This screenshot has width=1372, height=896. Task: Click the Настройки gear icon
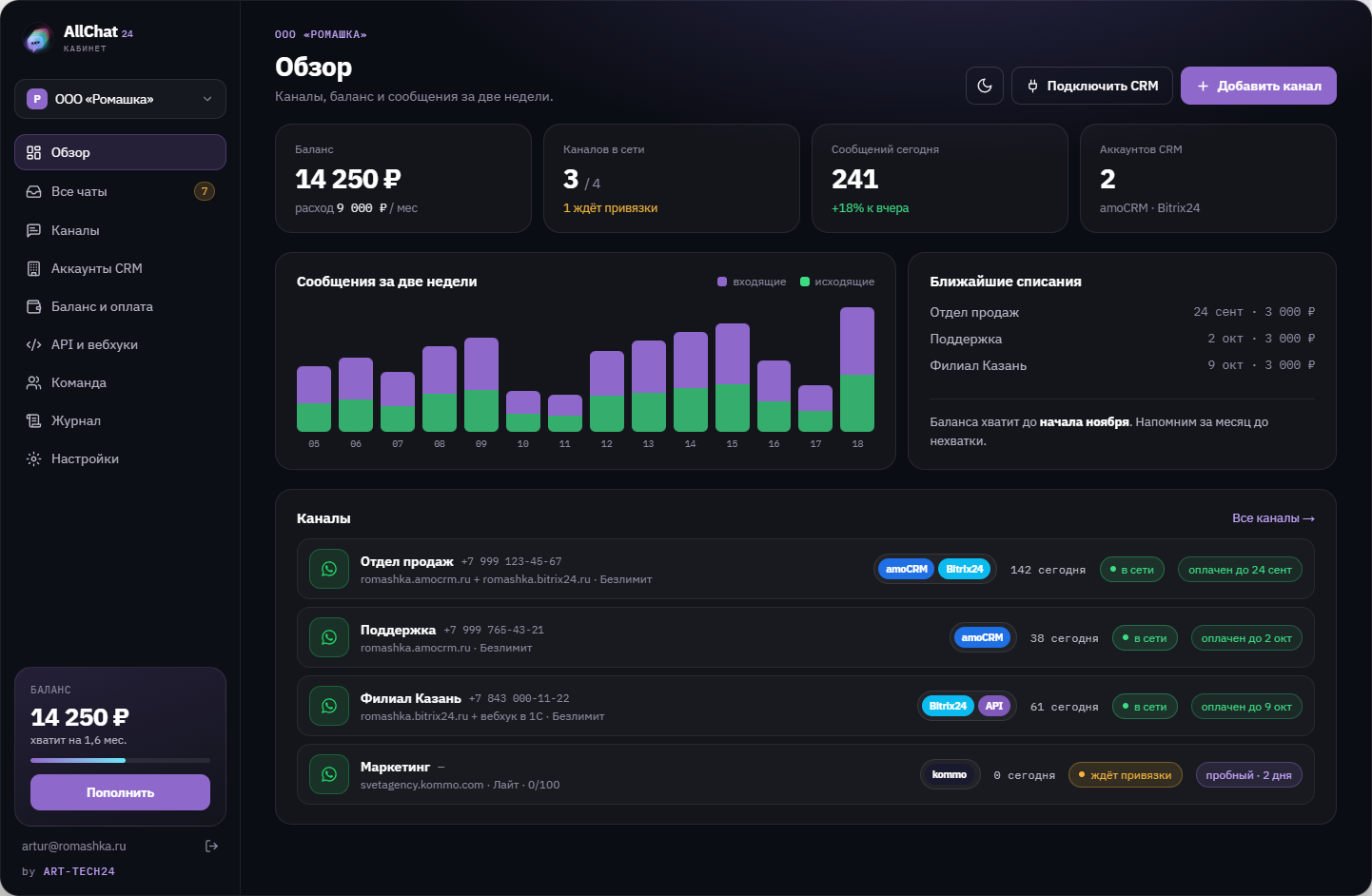[34, 458]
